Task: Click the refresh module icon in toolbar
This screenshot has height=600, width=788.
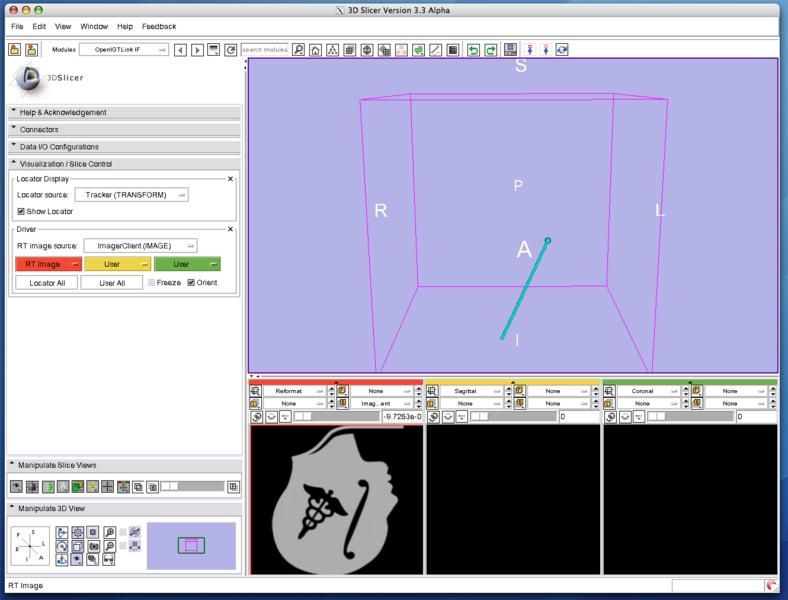Action: point(231,50)
